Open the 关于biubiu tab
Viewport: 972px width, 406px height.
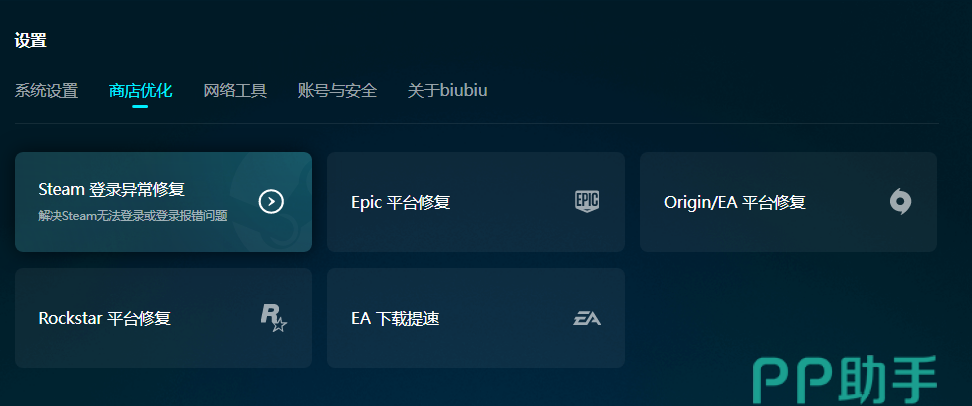[x=447, y=91]
